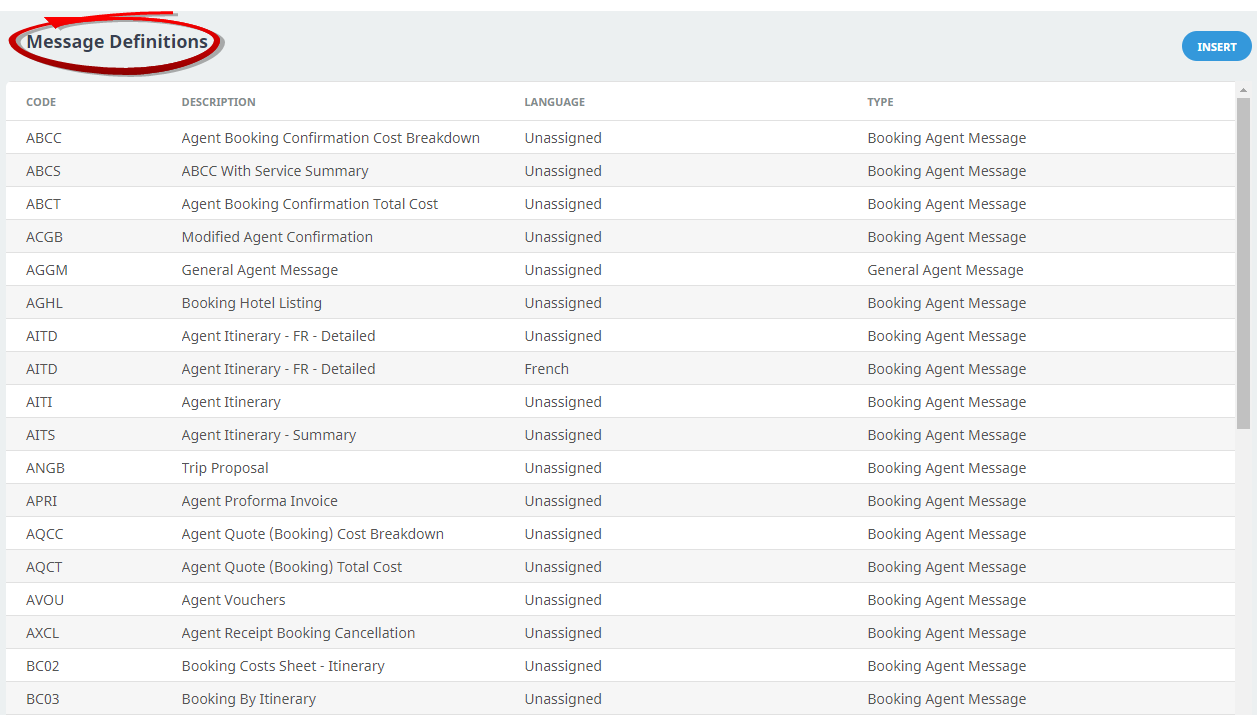
Task: Open Agent Itinerary - Summary entry
Action: click(x=269, y=435)
